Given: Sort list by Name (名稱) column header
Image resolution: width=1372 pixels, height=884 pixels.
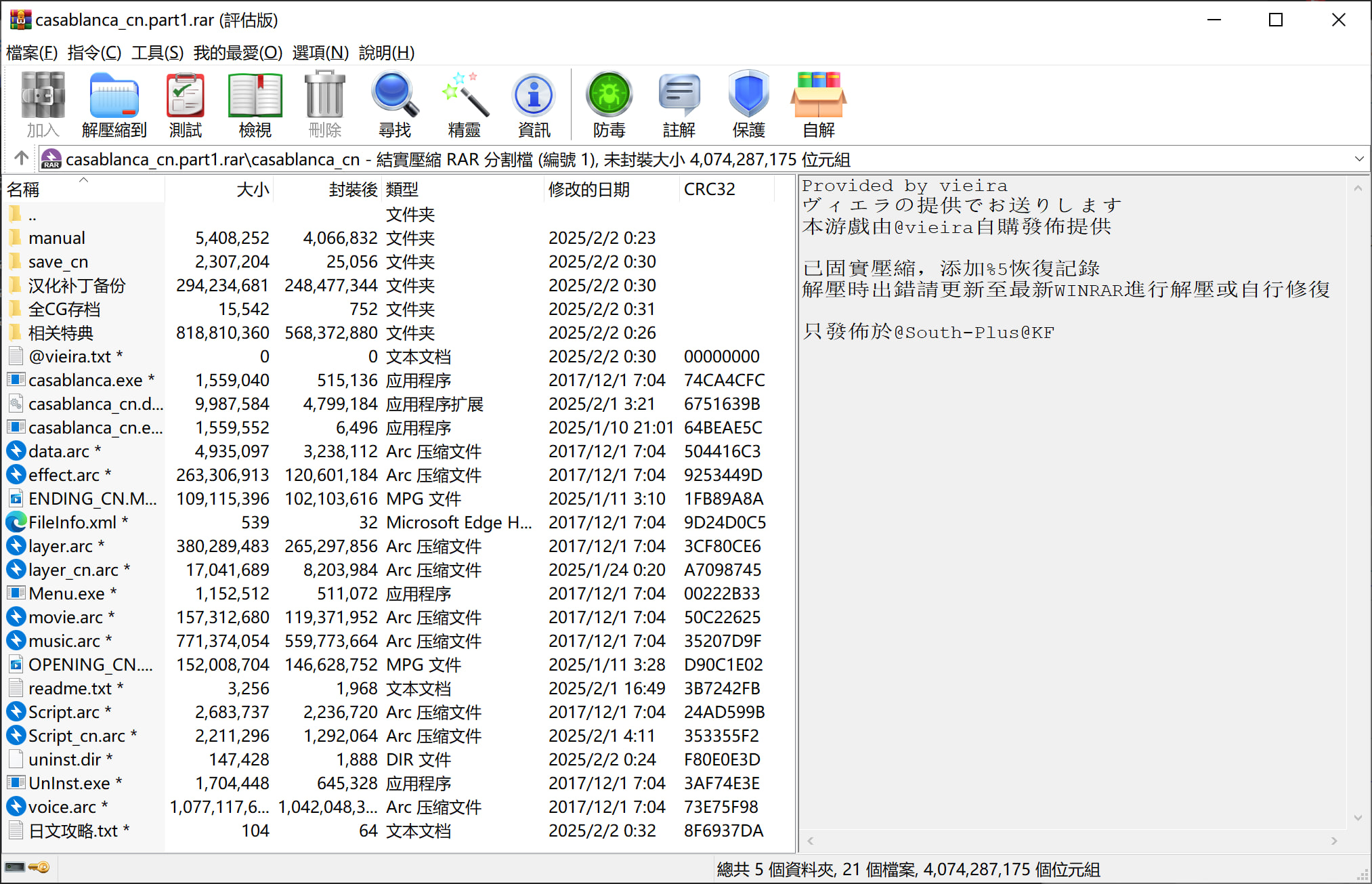Looking at the screenshot, I should tap(24, 190).
